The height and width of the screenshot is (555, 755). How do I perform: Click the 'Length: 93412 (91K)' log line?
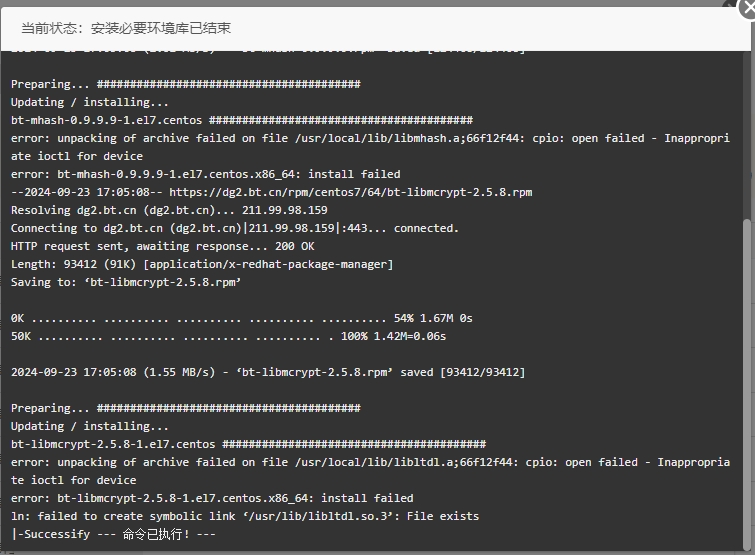coord(202,264)
